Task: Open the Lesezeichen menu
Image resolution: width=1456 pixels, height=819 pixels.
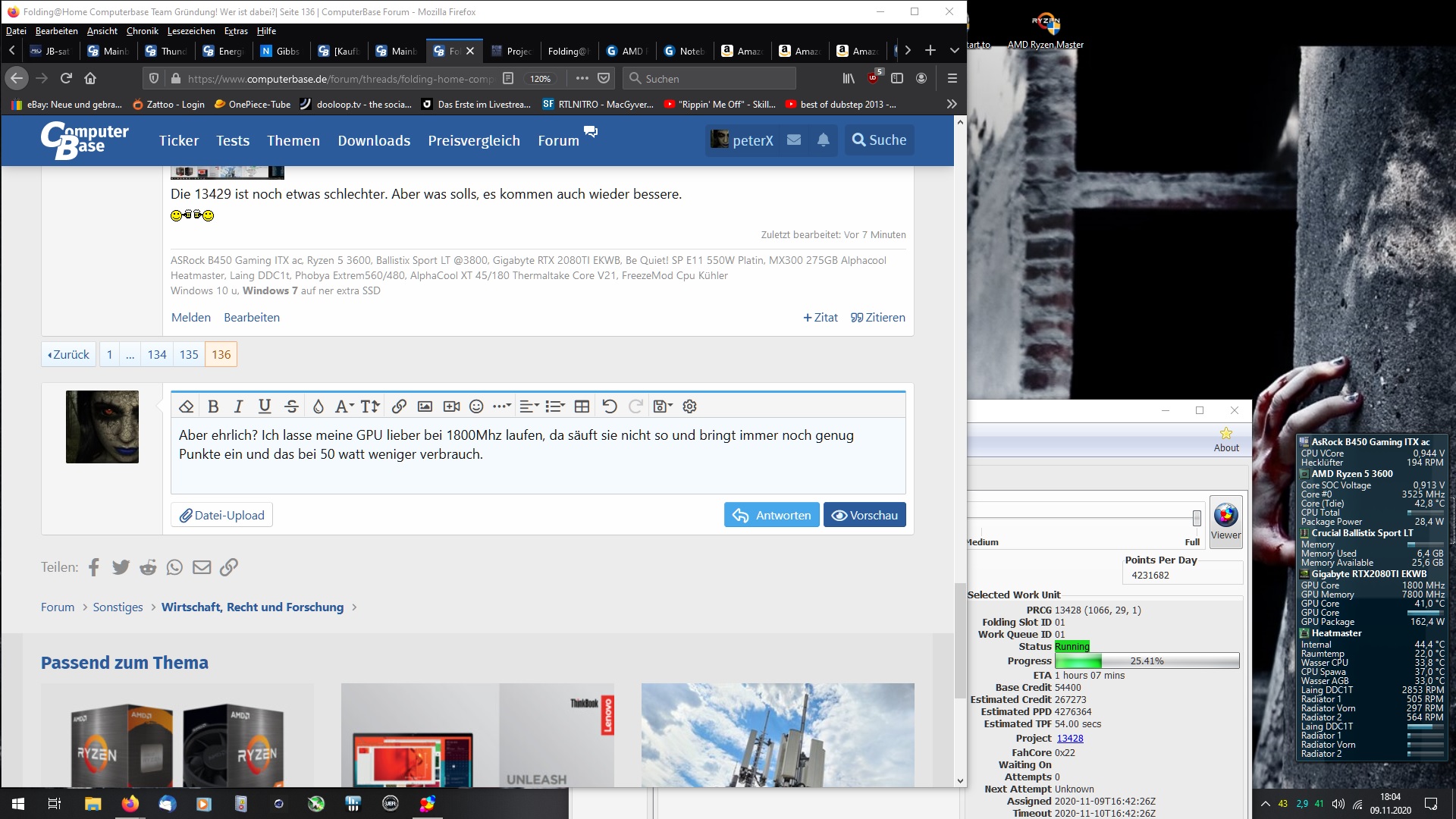Action: click(x=190, y=31)
